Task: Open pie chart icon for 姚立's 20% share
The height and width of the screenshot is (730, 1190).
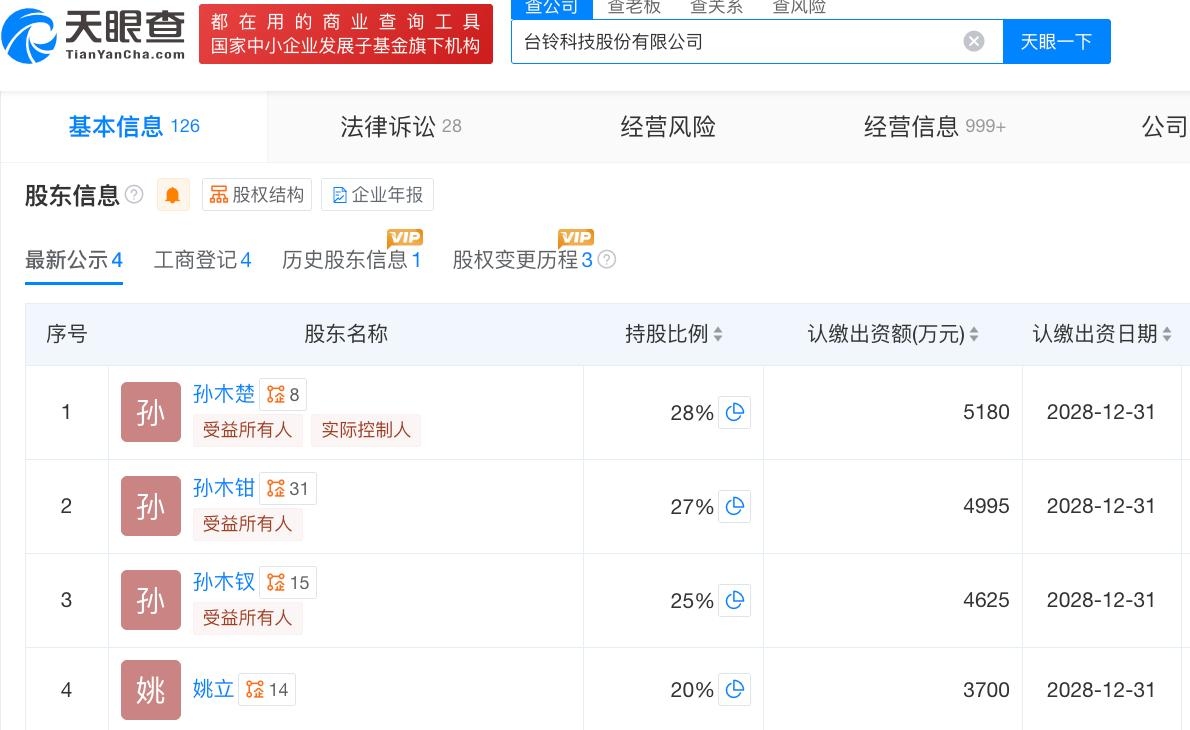Action: (x=735, y=689)
